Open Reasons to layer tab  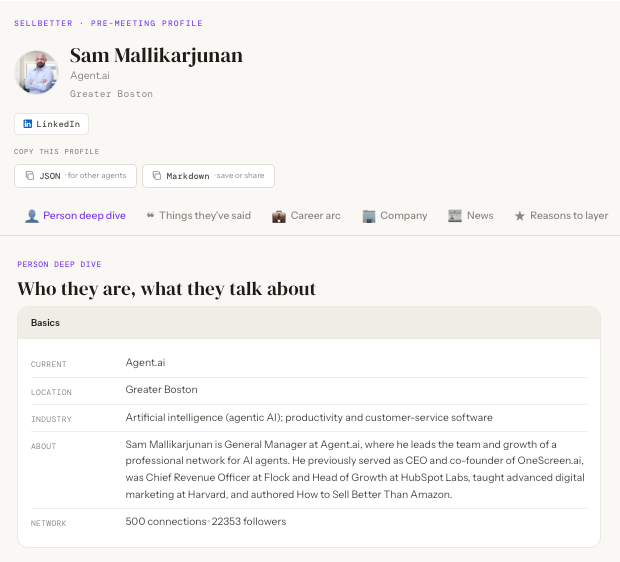click(561, 216)
